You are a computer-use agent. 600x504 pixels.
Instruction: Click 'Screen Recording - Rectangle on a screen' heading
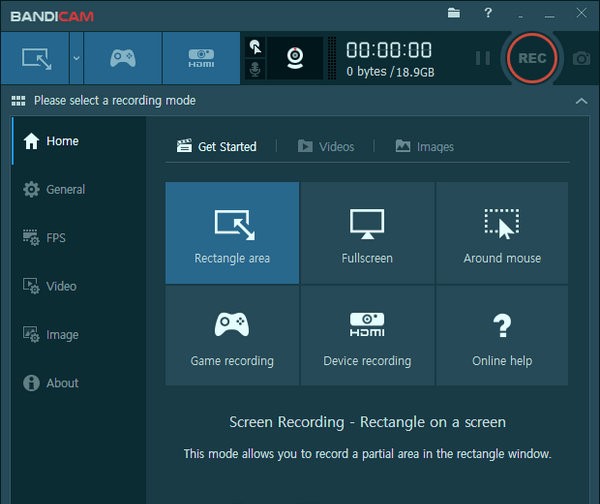click(x=367, y=422)
